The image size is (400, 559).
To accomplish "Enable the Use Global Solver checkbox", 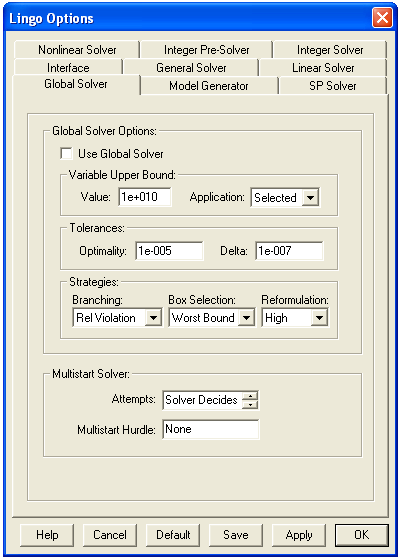I will point(66,154).
